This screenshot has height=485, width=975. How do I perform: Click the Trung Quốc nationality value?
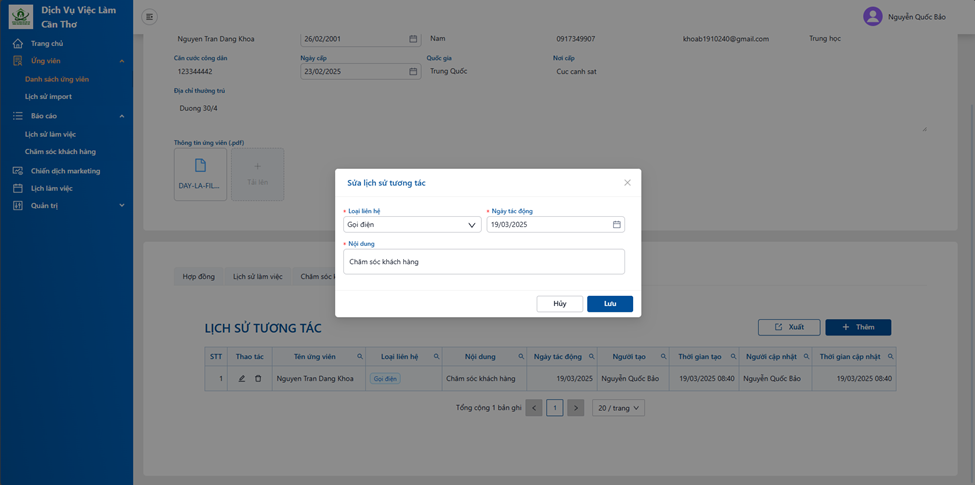(x=448, y=71)
